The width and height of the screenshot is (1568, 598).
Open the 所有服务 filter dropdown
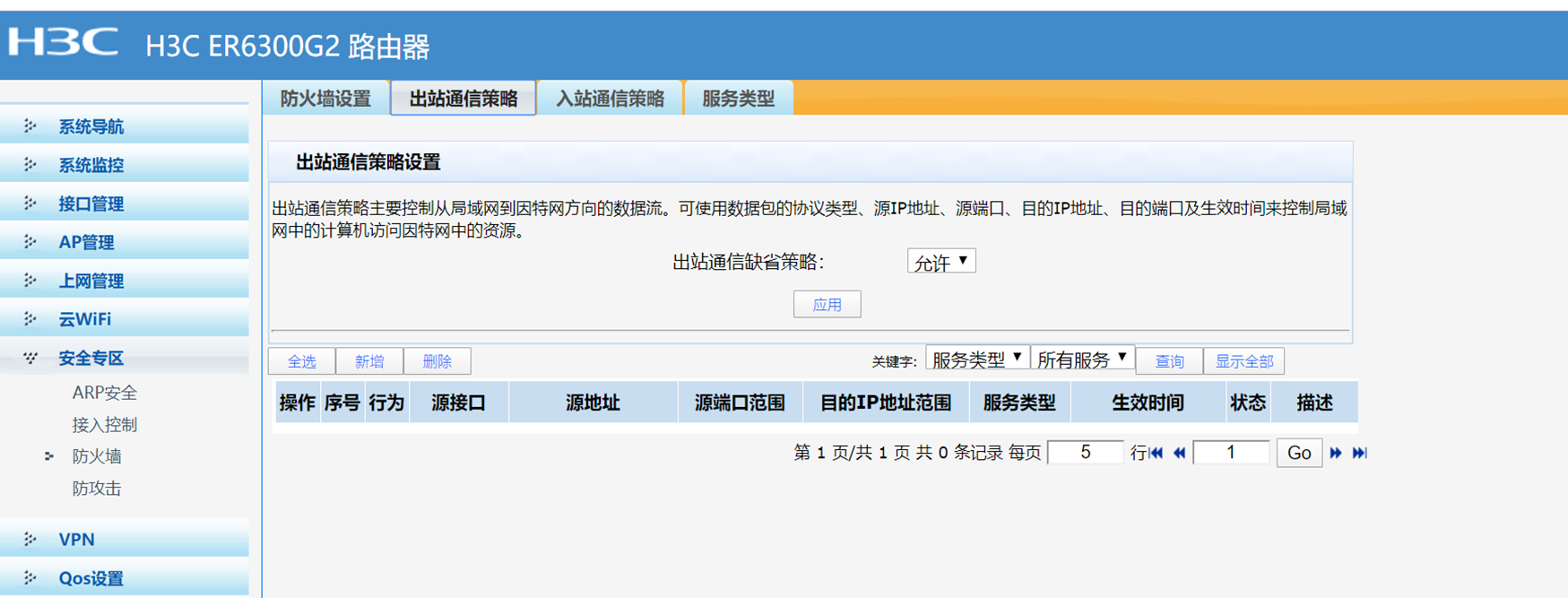point(1082,360)
